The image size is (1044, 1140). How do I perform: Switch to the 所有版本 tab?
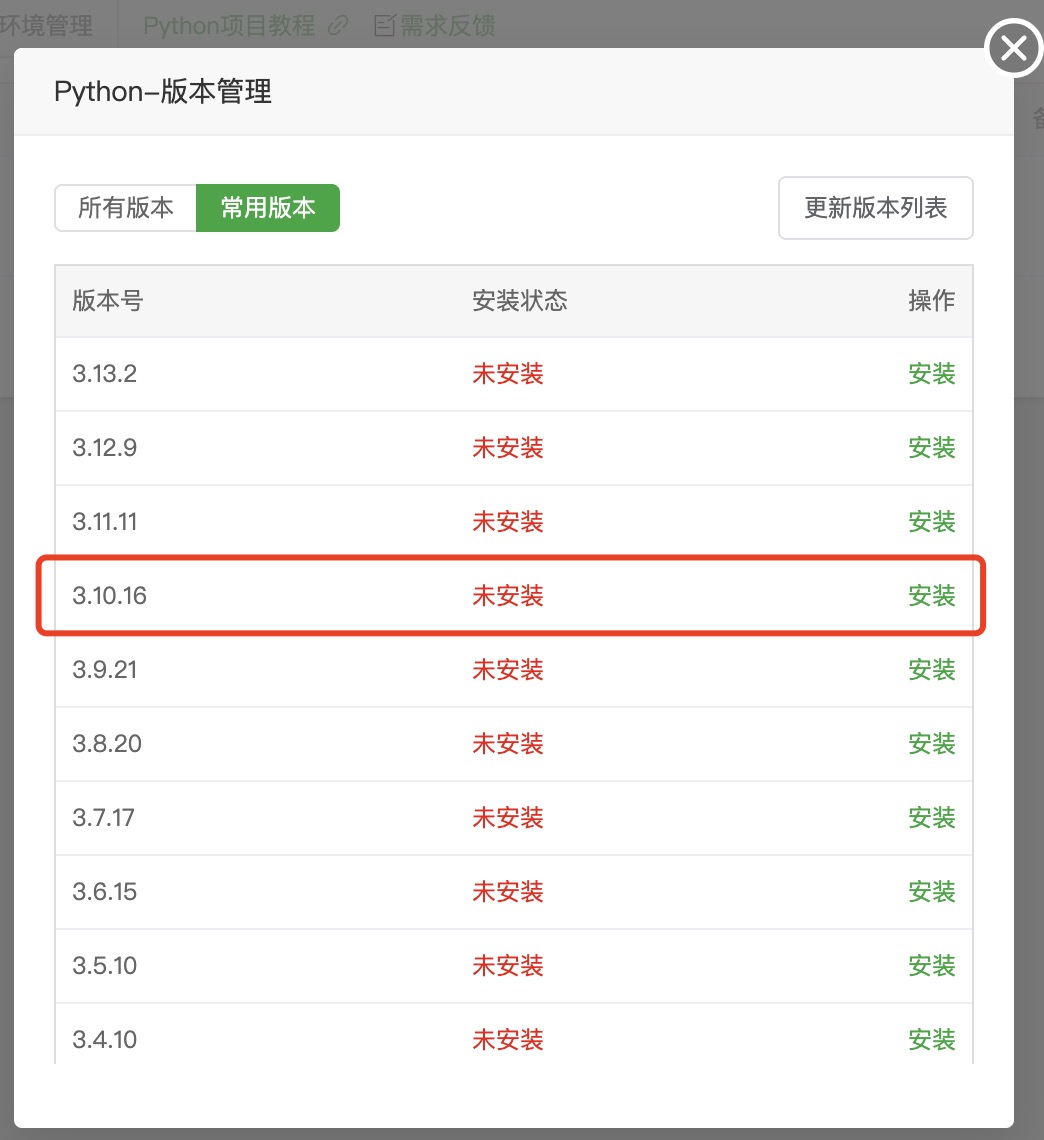tap(126, 208)
